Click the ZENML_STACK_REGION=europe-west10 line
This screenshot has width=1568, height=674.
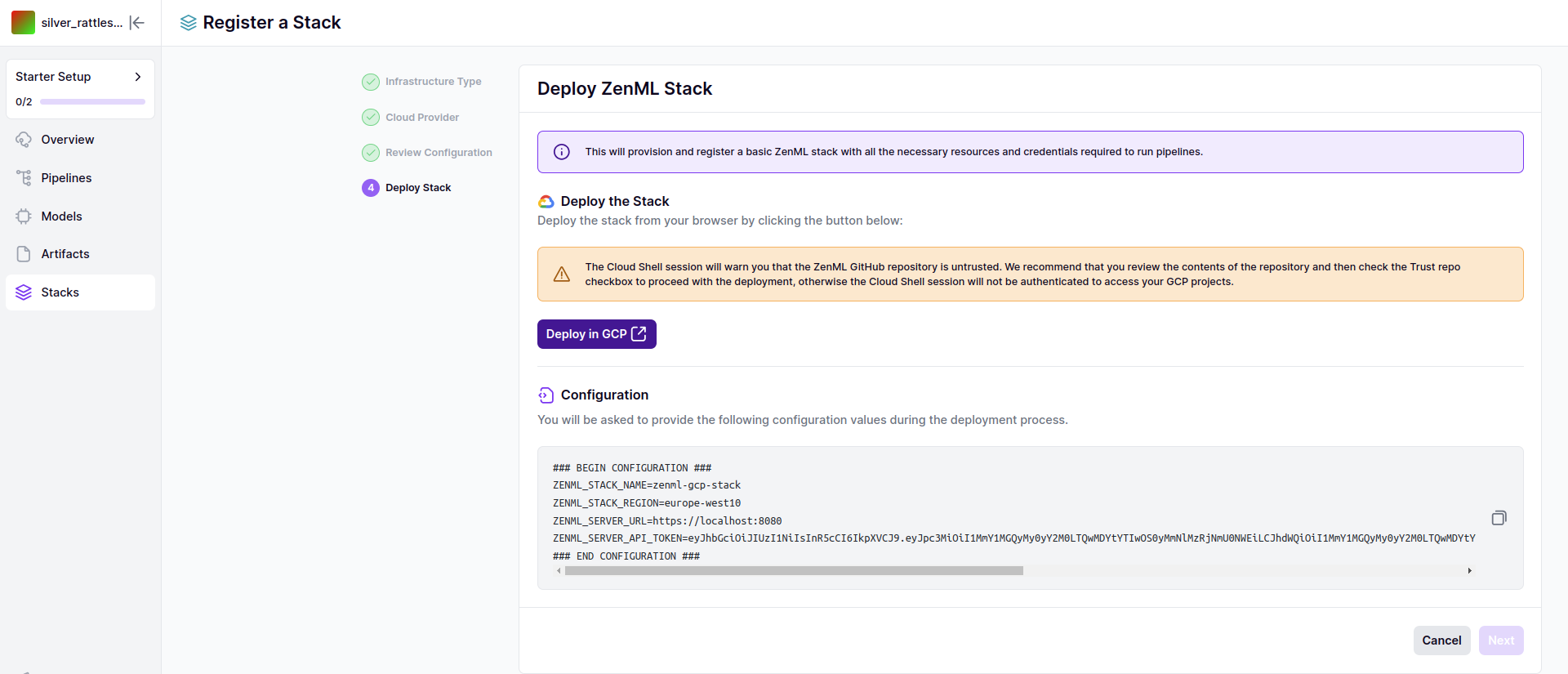click(647, 503)
